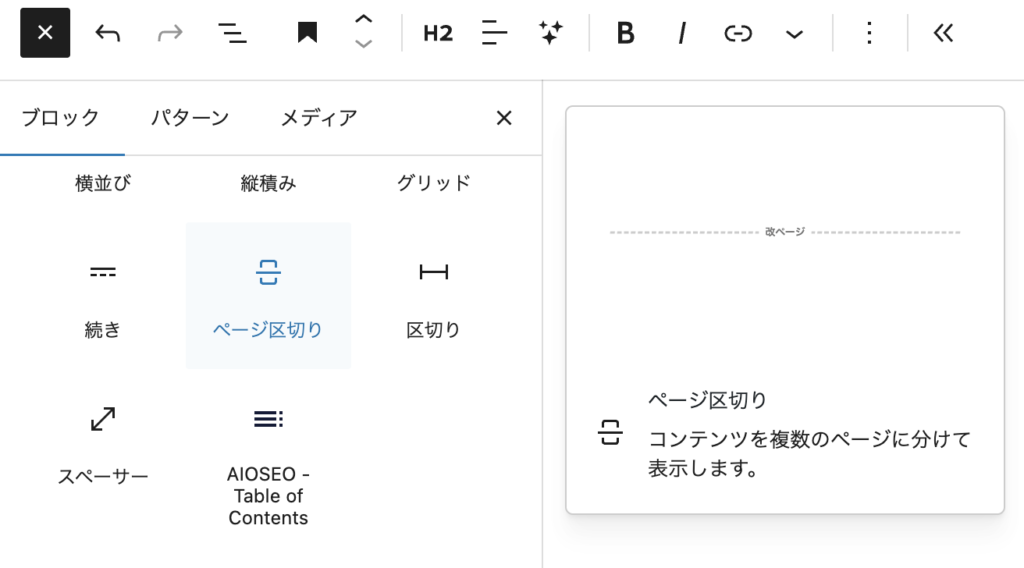The image size is (1024, 568).
Task: Collapse the toolbar with the double chevron
Action: point(943,33)
